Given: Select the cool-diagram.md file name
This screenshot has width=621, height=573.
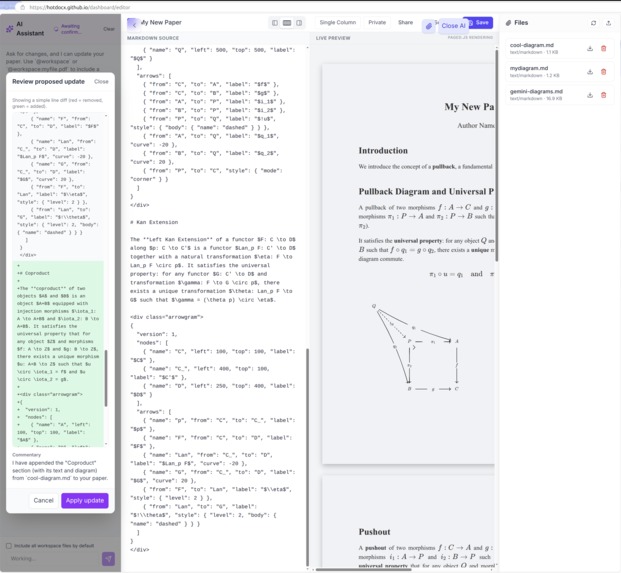Looking at the screenshot, I should 531,45.
